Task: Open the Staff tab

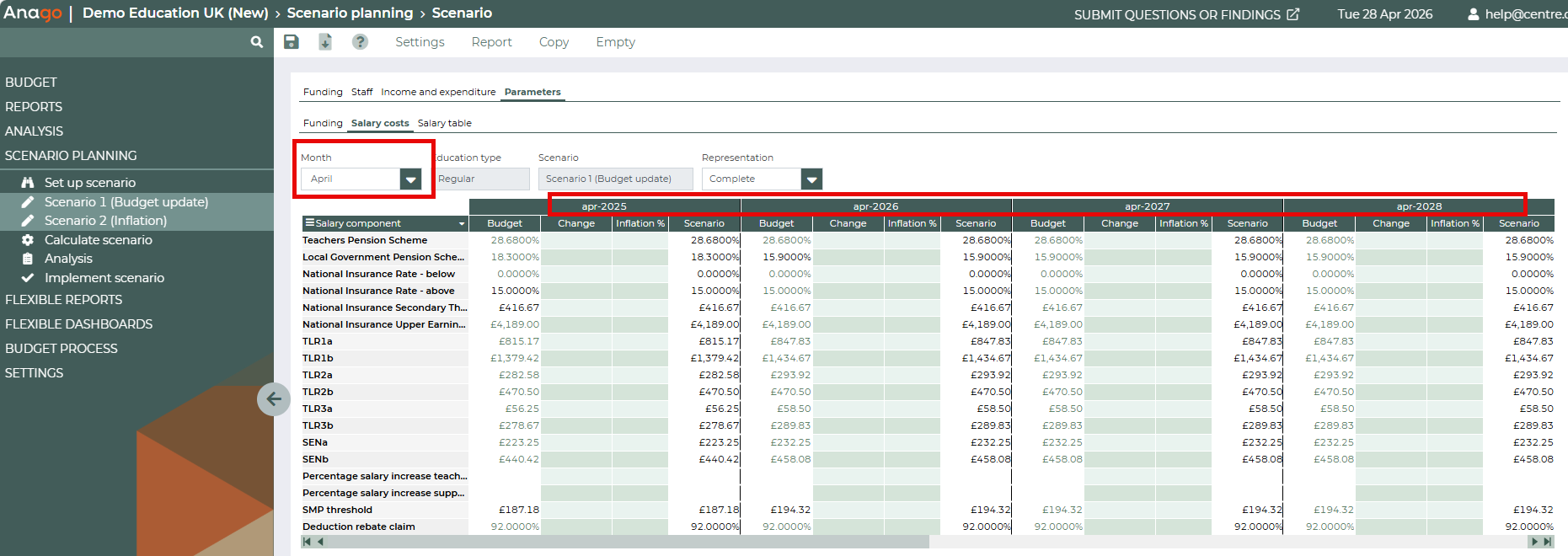Action: 361,92
